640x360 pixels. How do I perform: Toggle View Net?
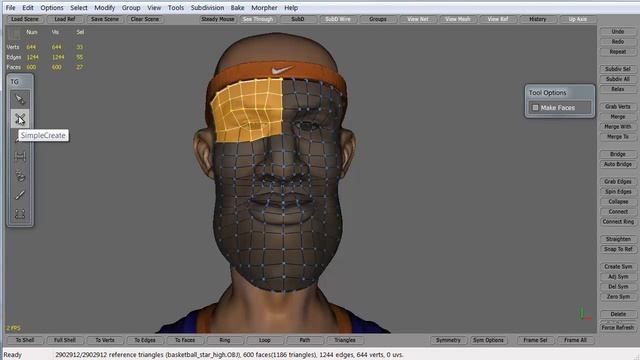pos(418,19)
